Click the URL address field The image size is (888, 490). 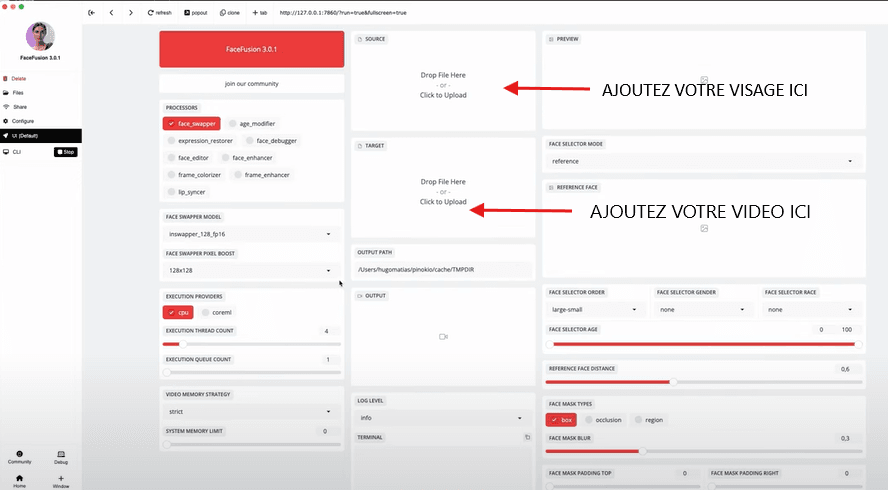point(343,12)
